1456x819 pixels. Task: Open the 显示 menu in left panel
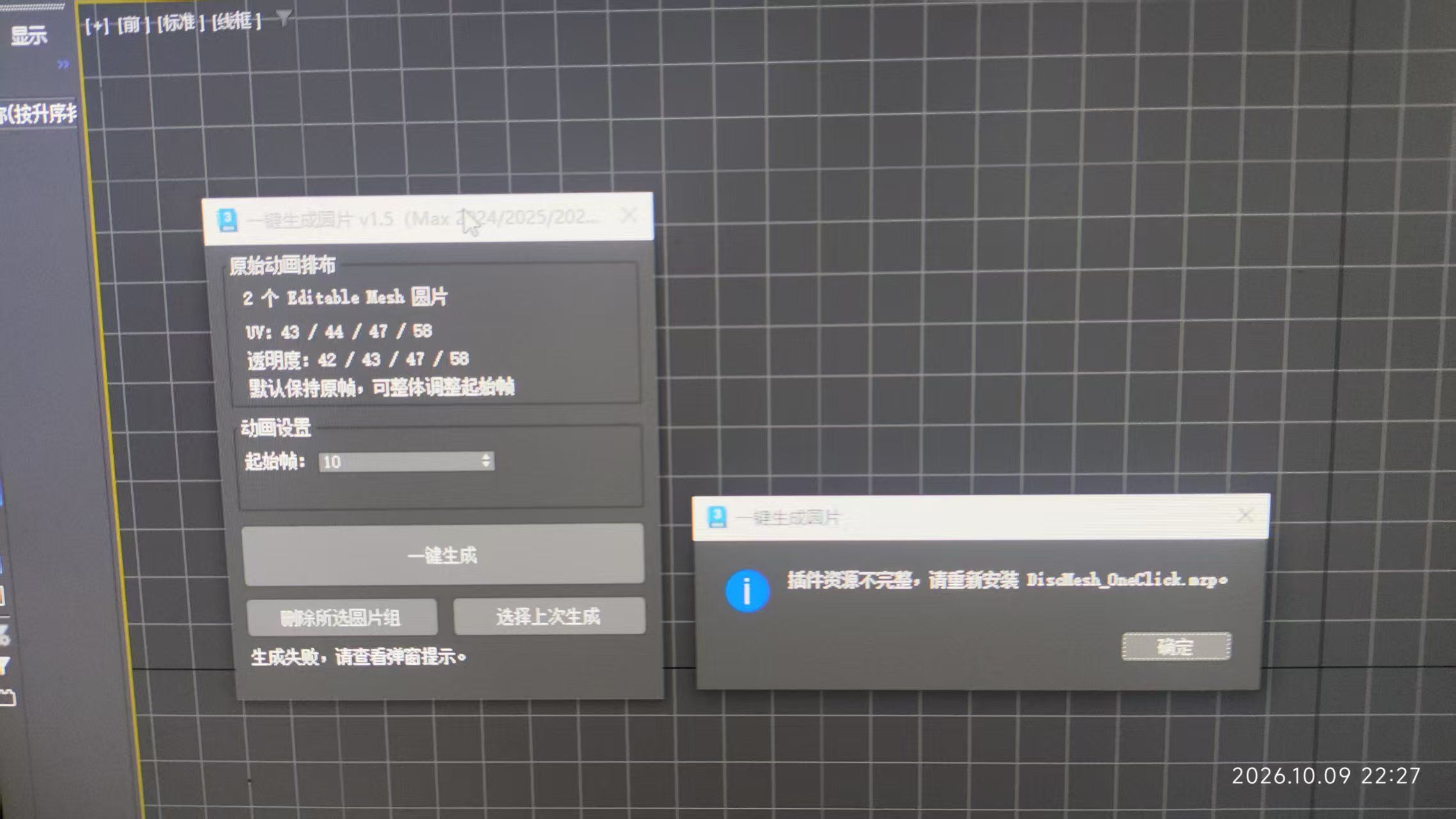[29, 35]
